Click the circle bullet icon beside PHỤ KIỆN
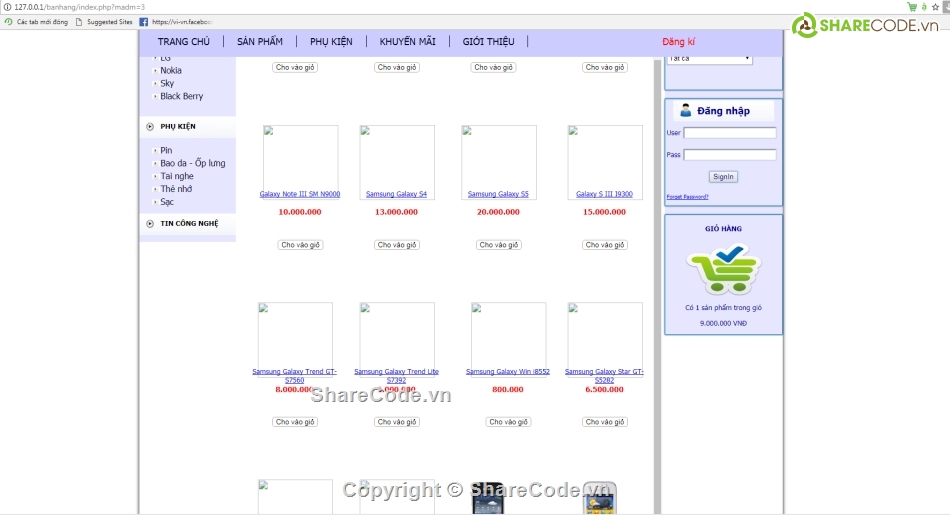 150,127
